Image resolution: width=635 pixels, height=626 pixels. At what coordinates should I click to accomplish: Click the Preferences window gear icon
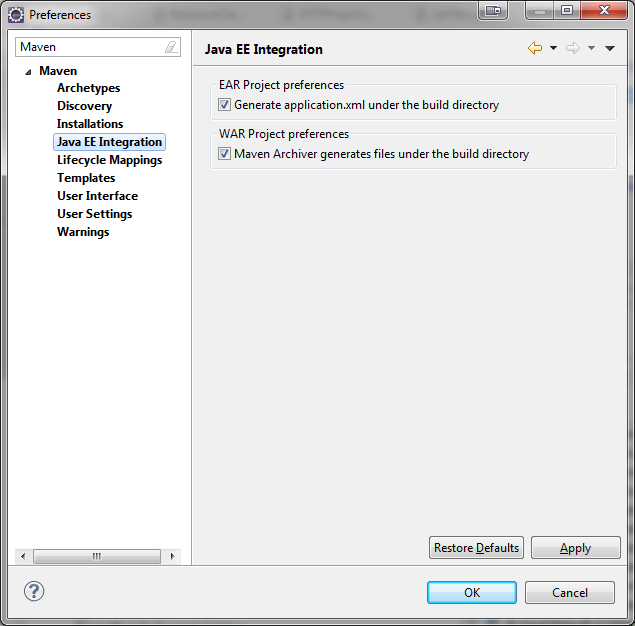(16, 15)
